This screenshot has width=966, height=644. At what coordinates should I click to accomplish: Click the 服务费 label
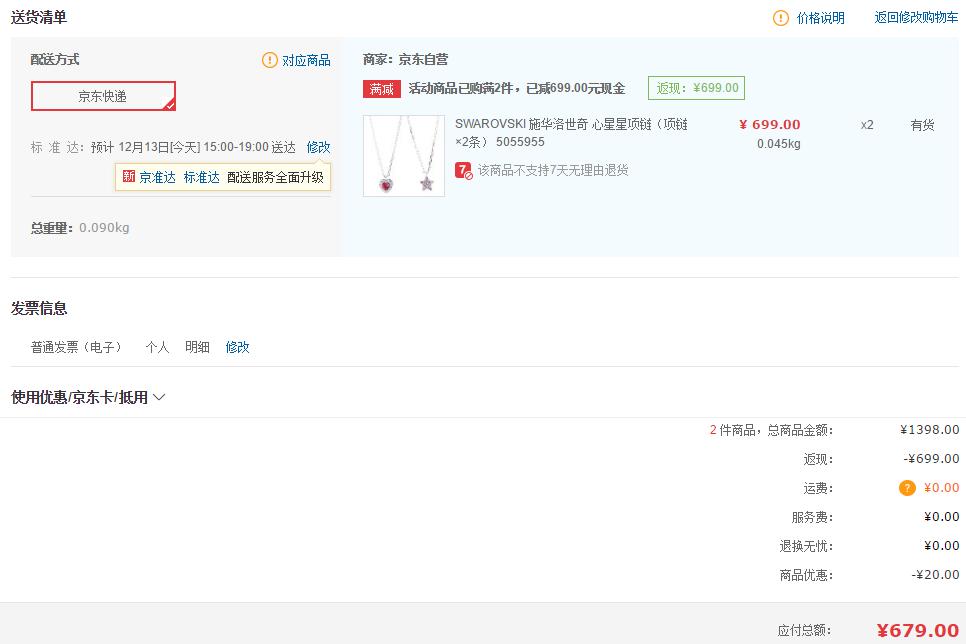pos(812,517)
